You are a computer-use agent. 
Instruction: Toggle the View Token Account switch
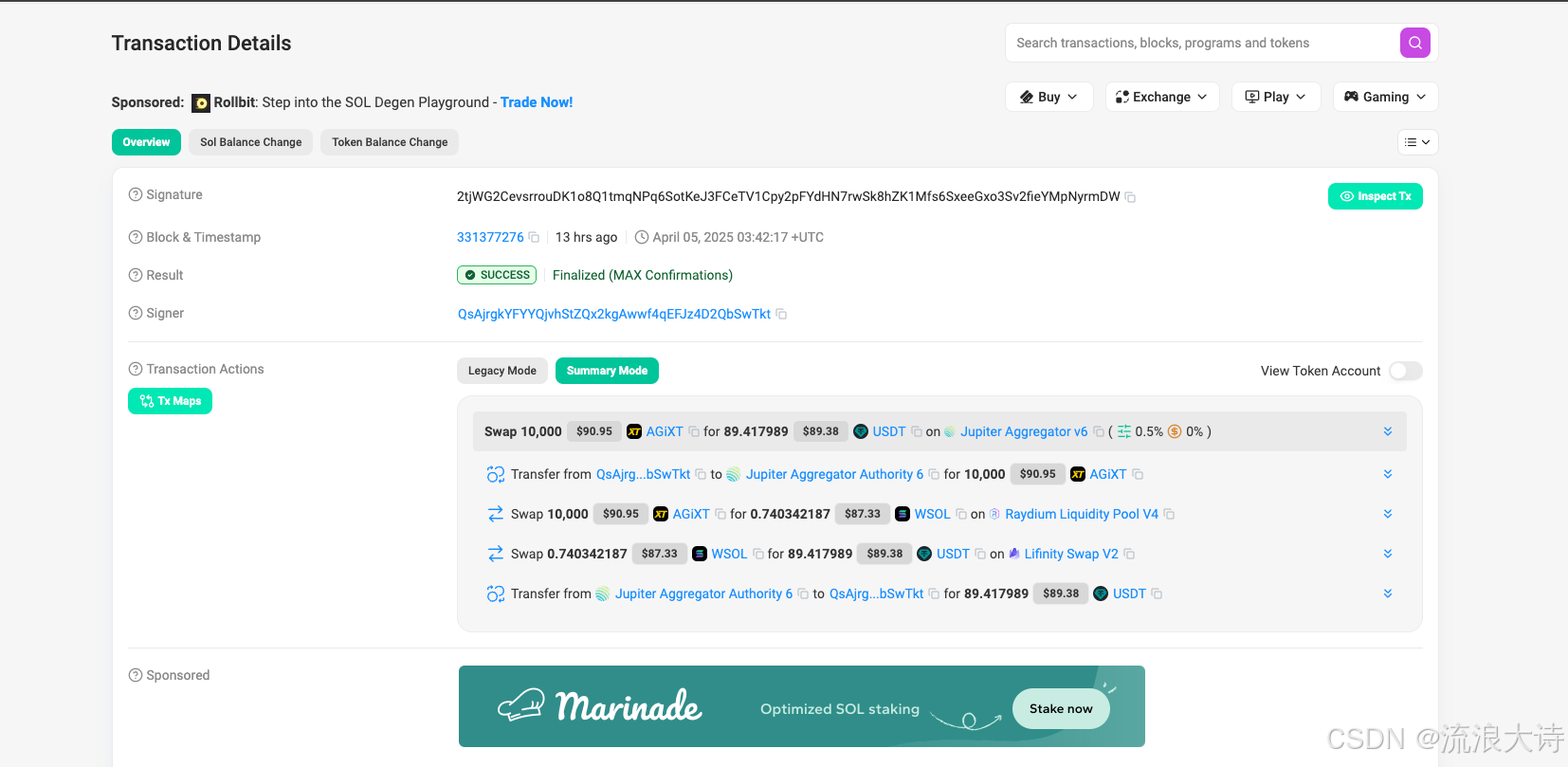point(1405,371)
